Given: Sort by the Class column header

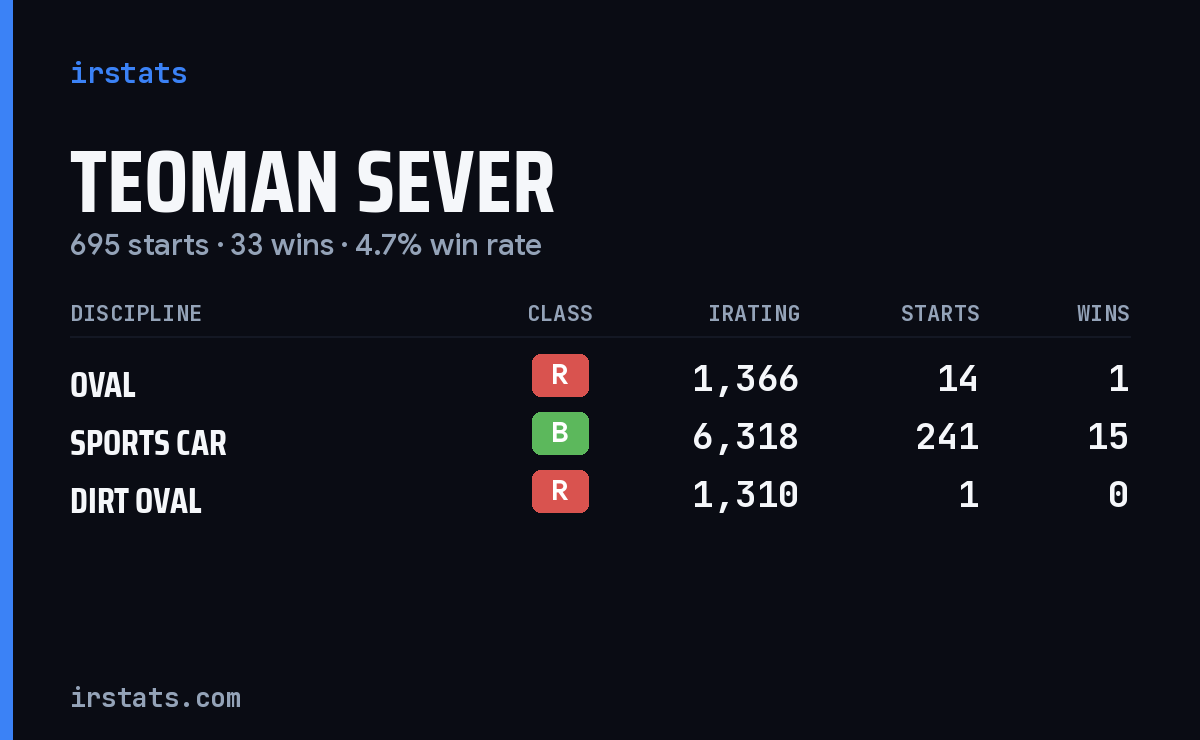Looking at the screenshot, I should click(560, 314).
